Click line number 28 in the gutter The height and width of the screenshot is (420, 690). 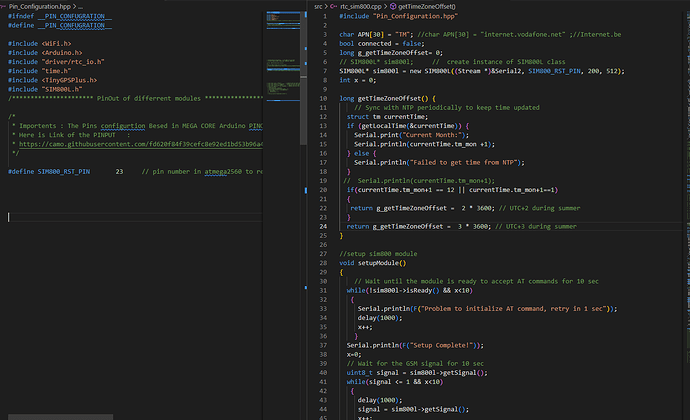[323, 263]
